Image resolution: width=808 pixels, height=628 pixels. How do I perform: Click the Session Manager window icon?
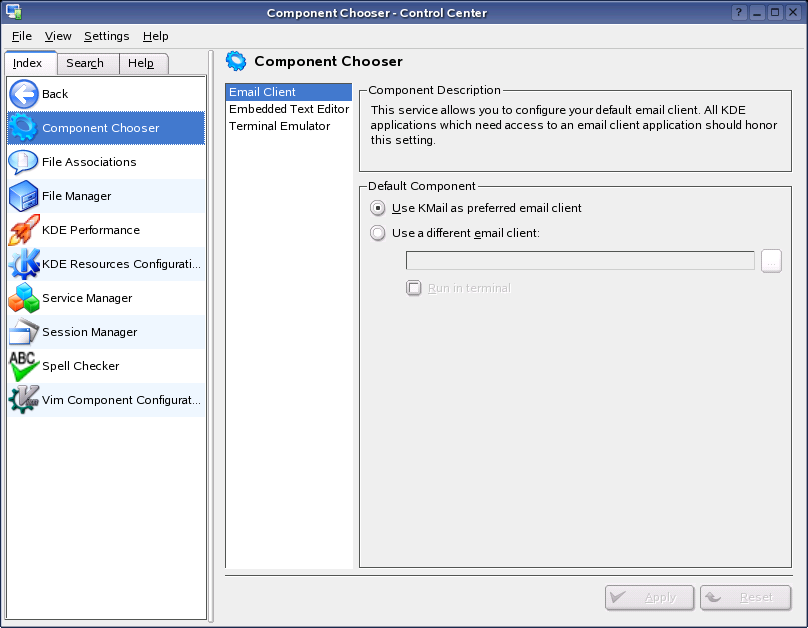24,332
